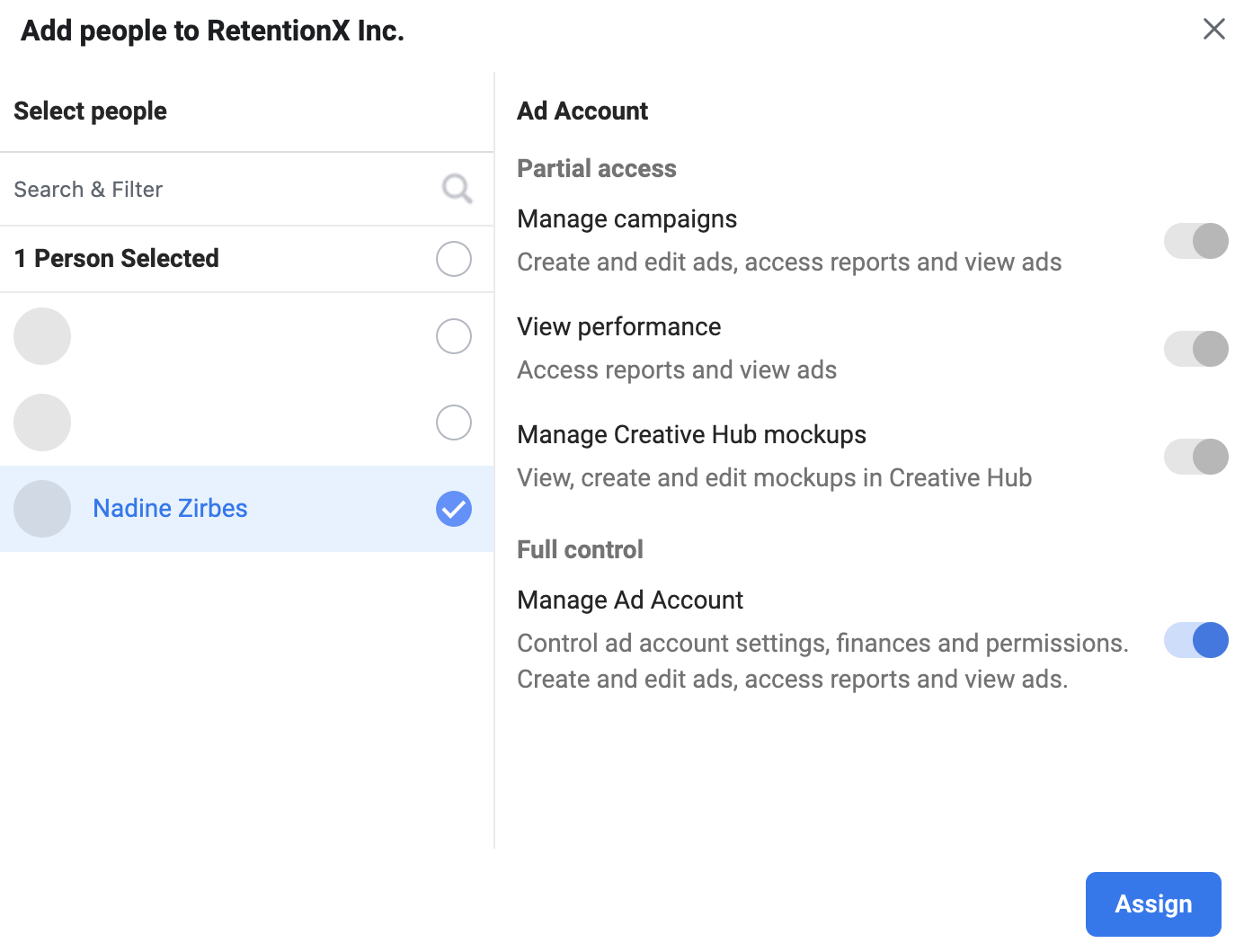Viewport: 1244px width, 952px height.
Task: Click the Nadine Zirbes name
Action: coord(171,509)
